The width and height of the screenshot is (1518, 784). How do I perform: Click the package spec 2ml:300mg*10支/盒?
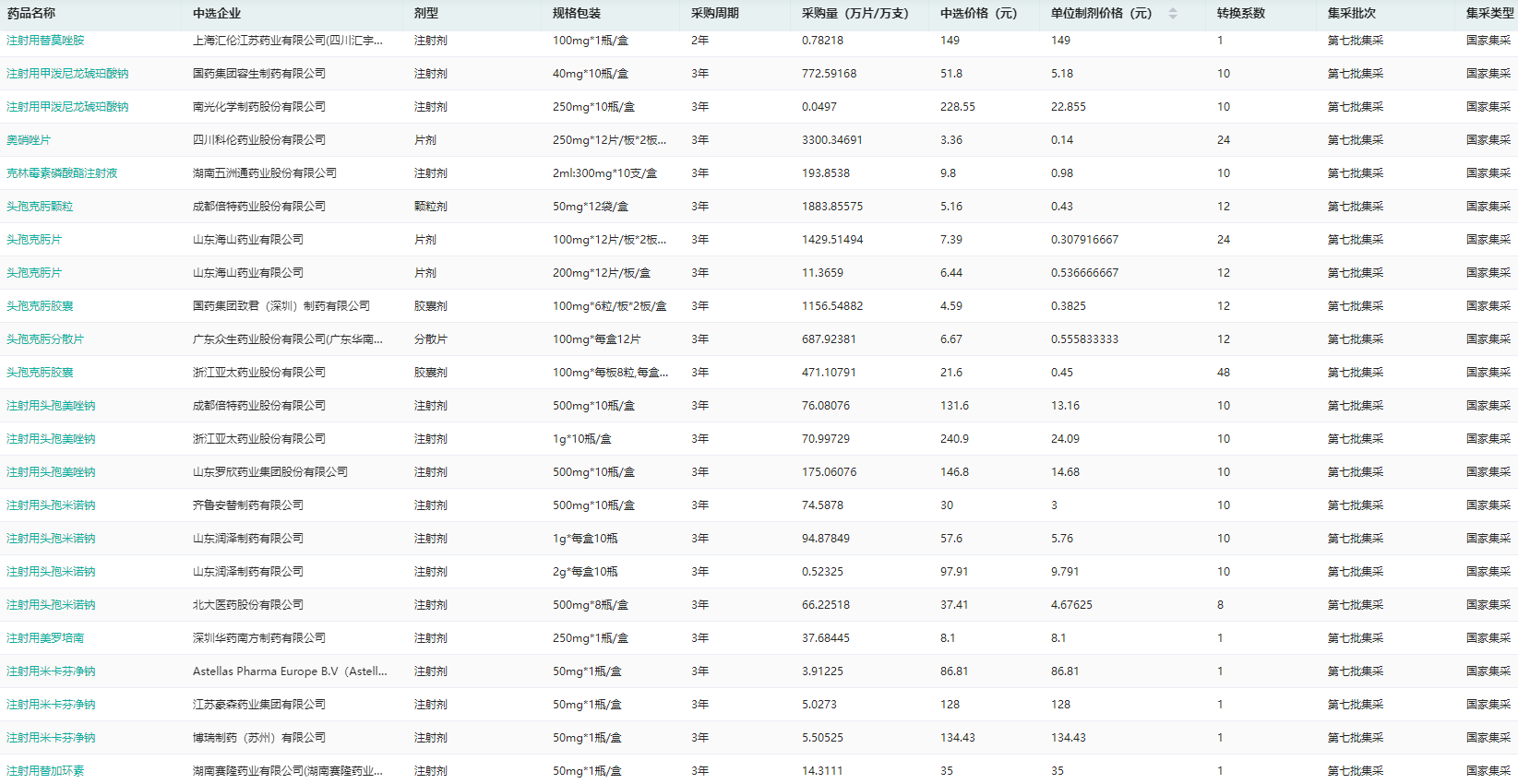coord(605,173)
